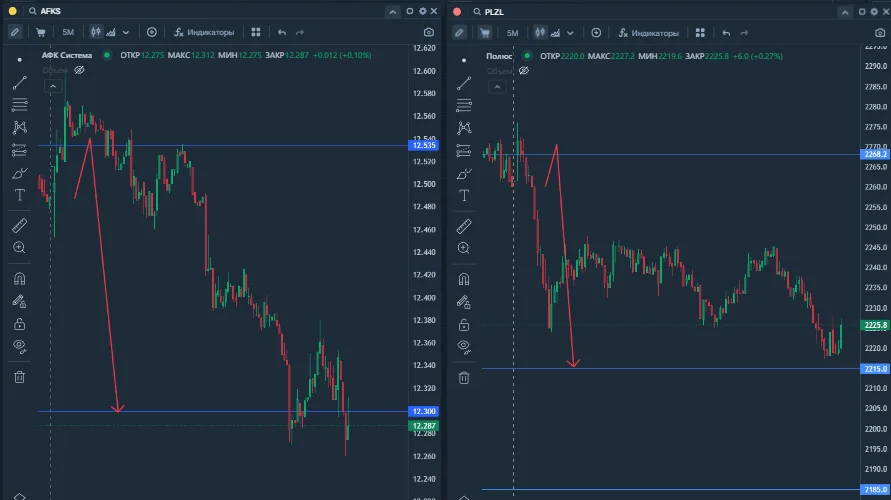The image size is (891, 500).
Task: Expand chart type dropdown in AFKS toolbar
Action: pyautogui.click(x=126, y=33)
